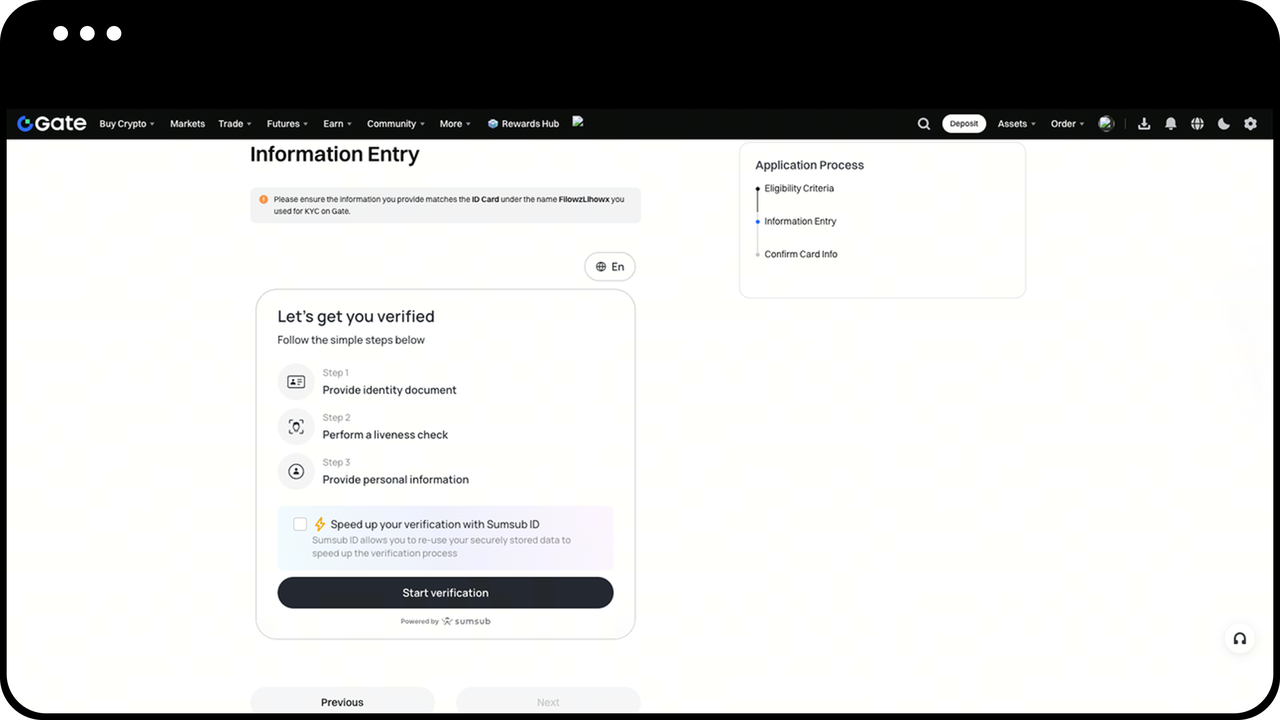1280x720 pixels.
Task: Click the globe language icon in navbar
Action: tap(1197, 124)
